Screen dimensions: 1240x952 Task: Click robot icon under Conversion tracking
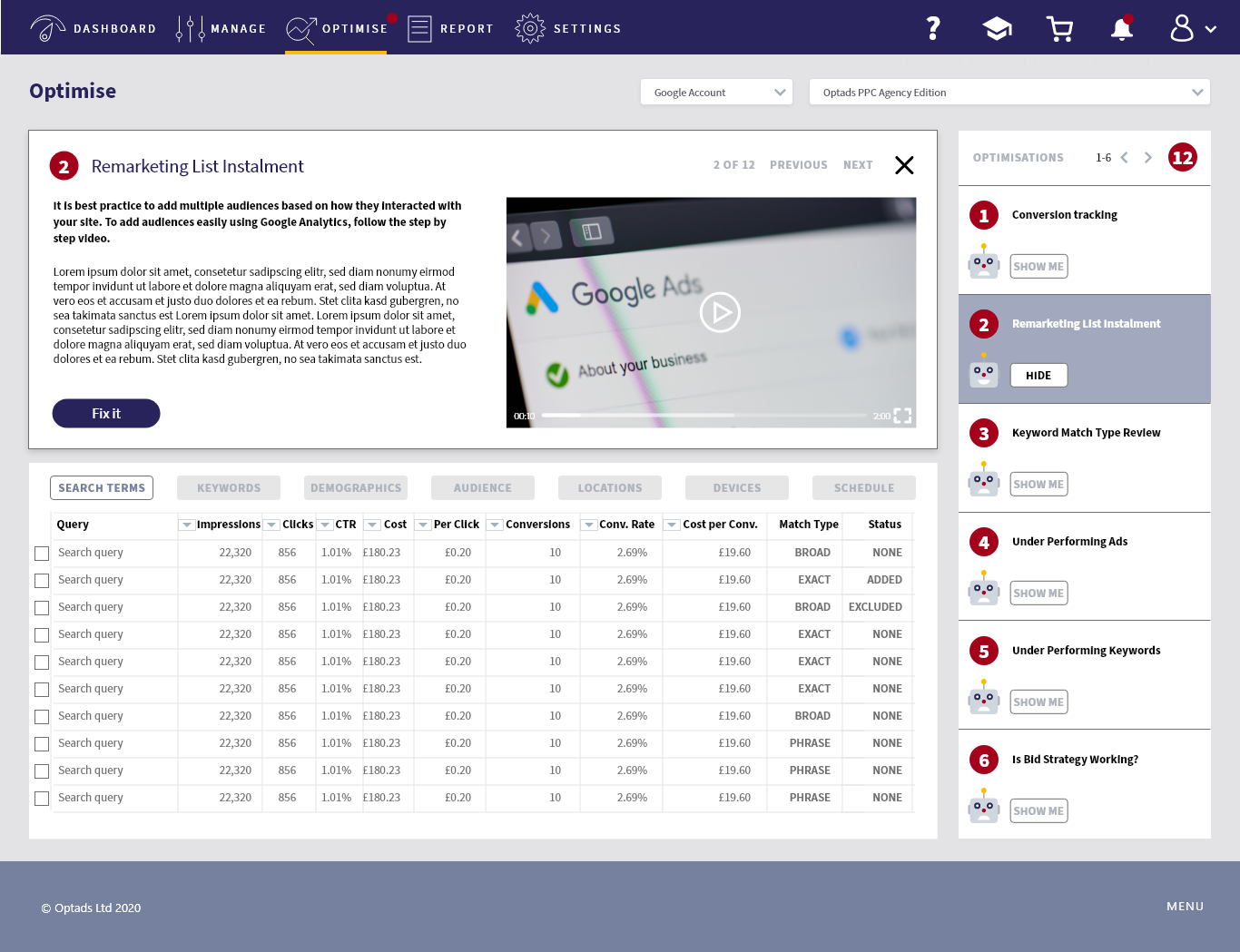click(x=984, y=262)
